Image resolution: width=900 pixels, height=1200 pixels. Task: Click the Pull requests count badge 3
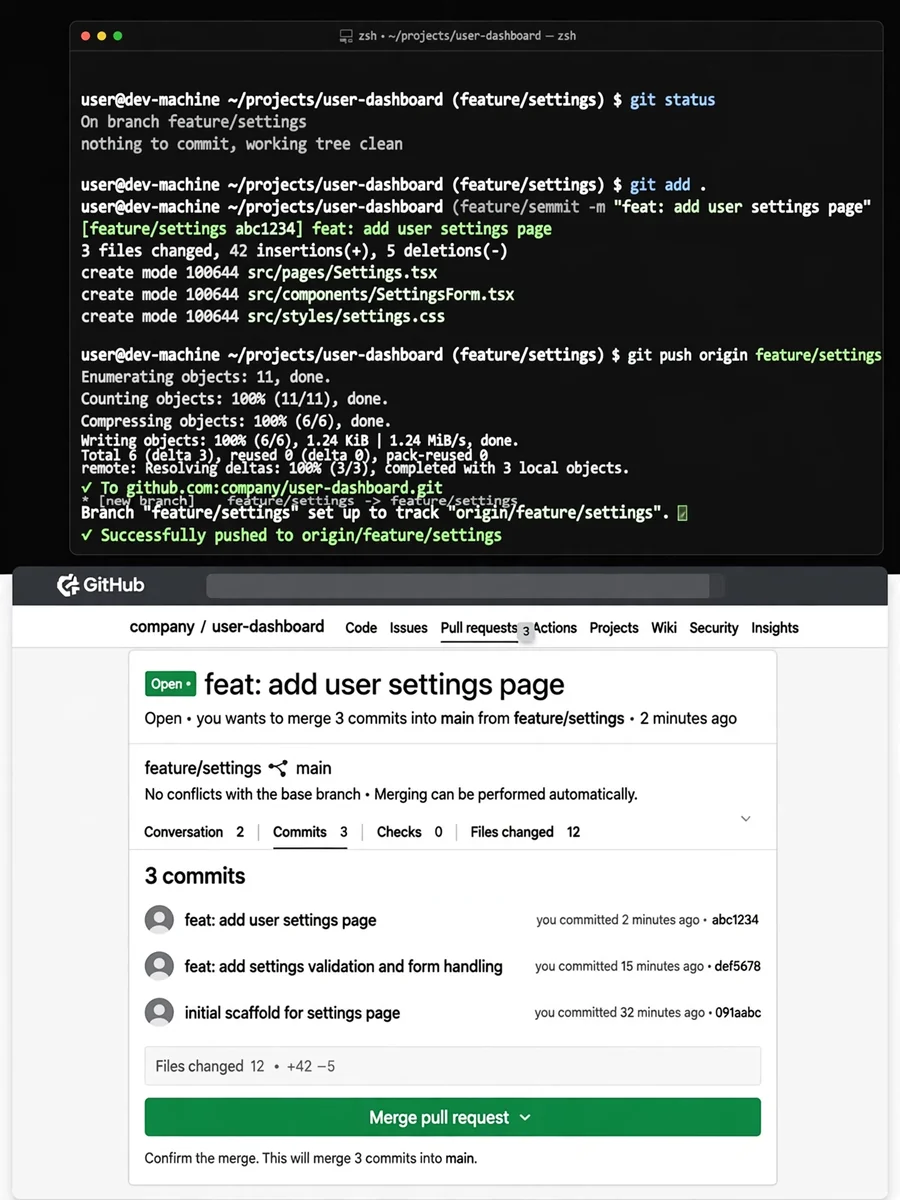coord(526,631)
